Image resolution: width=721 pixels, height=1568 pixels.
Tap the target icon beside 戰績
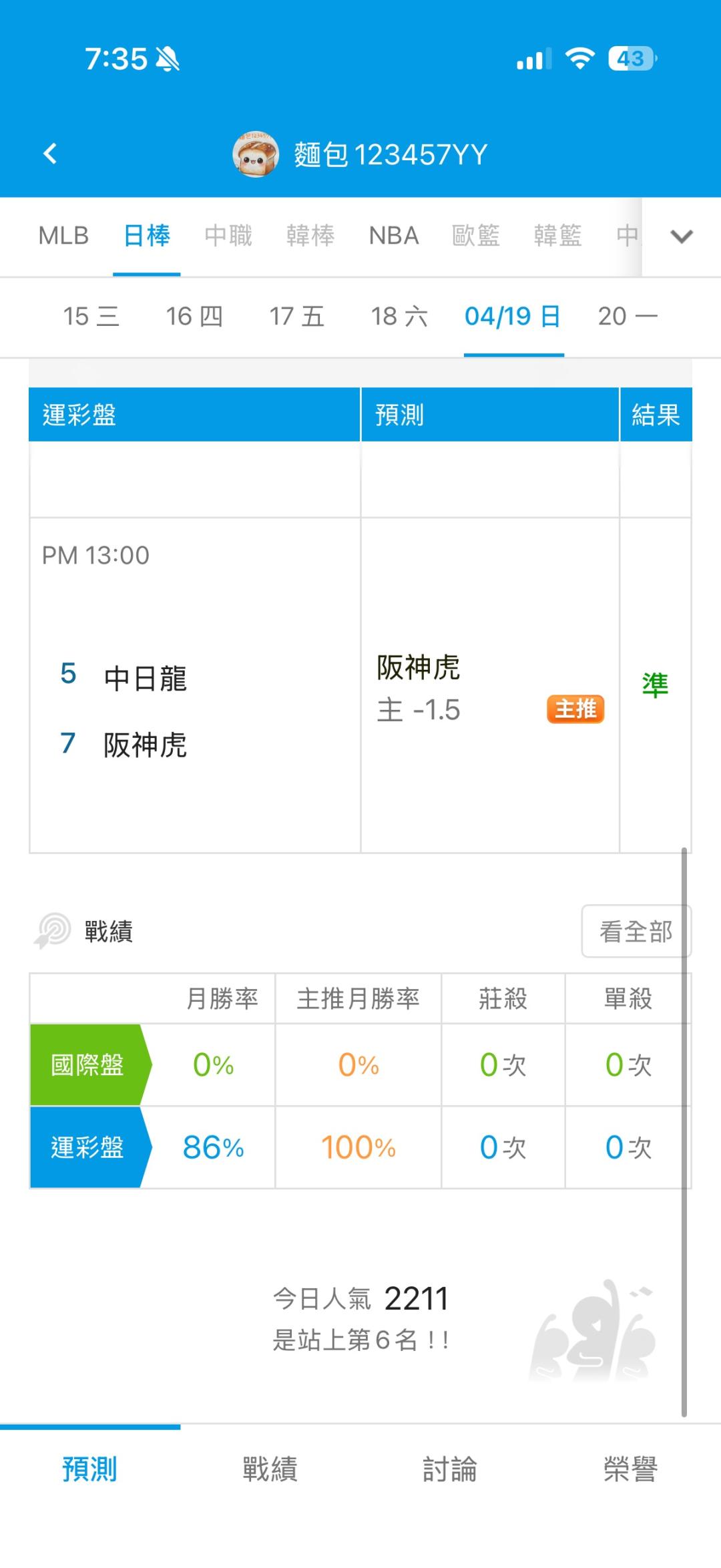coord(52,930)
